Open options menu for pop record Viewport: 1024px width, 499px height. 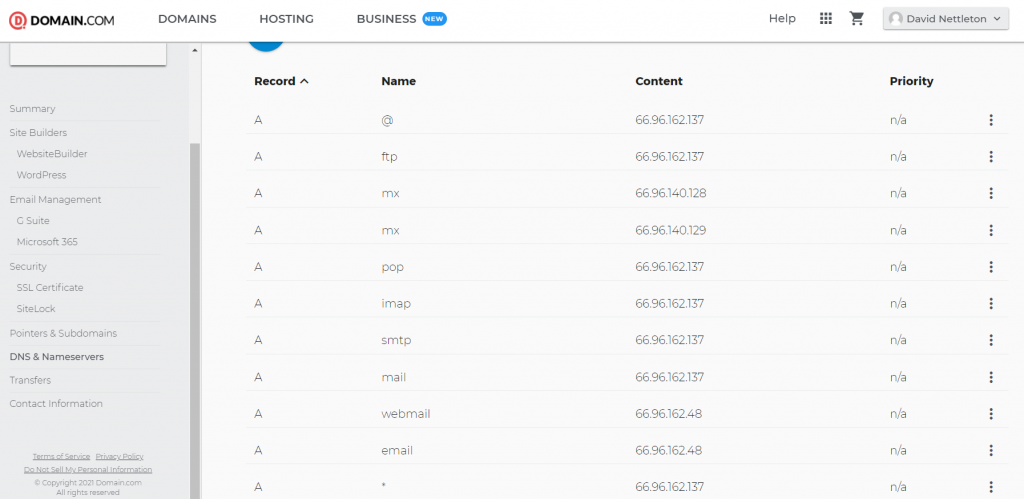[x=991, y=267]
